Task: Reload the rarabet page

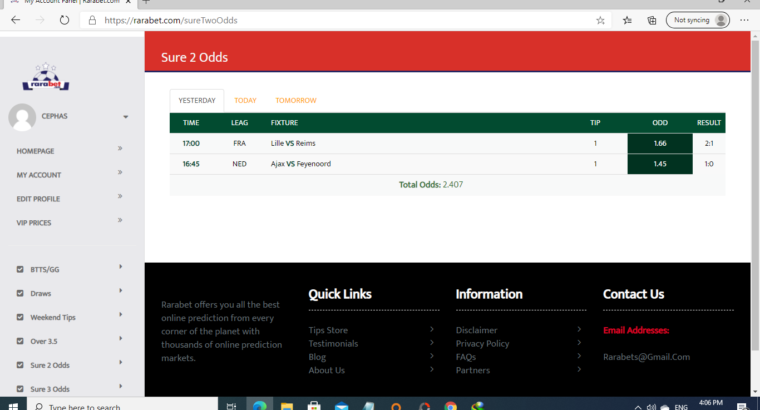Action: tap(64, 20)
